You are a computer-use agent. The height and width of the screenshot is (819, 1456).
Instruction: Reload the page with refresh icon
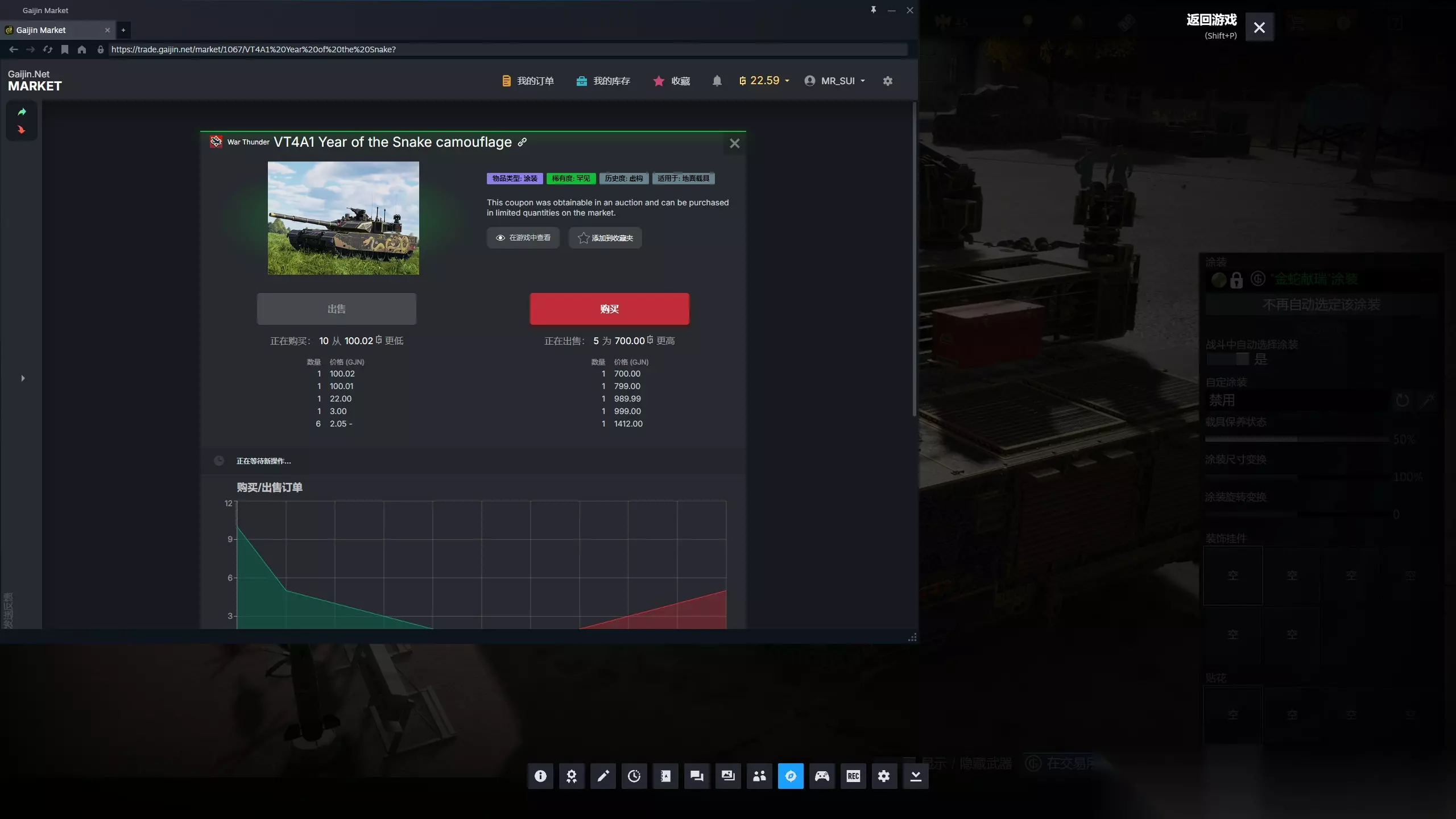coord(48,49)
